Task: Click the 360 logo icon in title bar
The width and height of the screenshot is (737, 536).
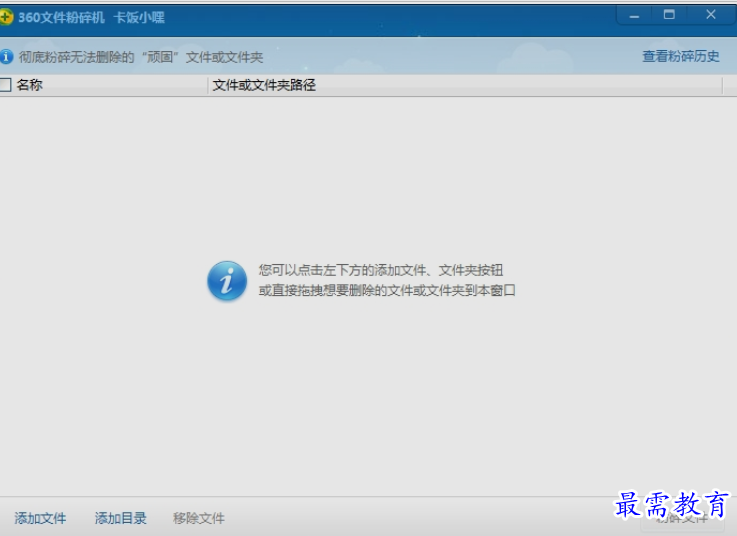Action: tap(6, 17)
